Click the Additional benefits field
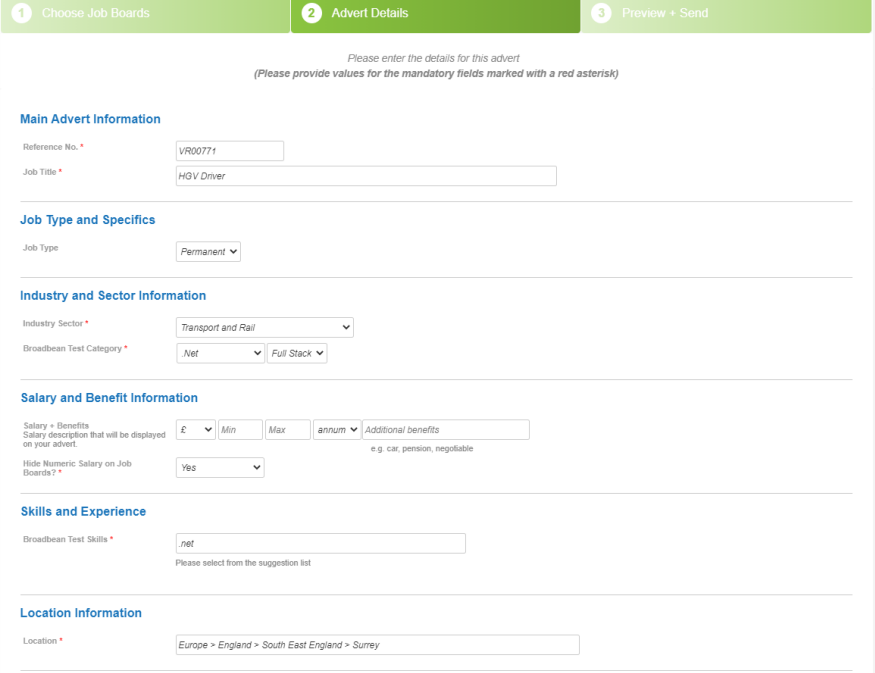This screenshot has width=875, height=673. tap(446, 430)
